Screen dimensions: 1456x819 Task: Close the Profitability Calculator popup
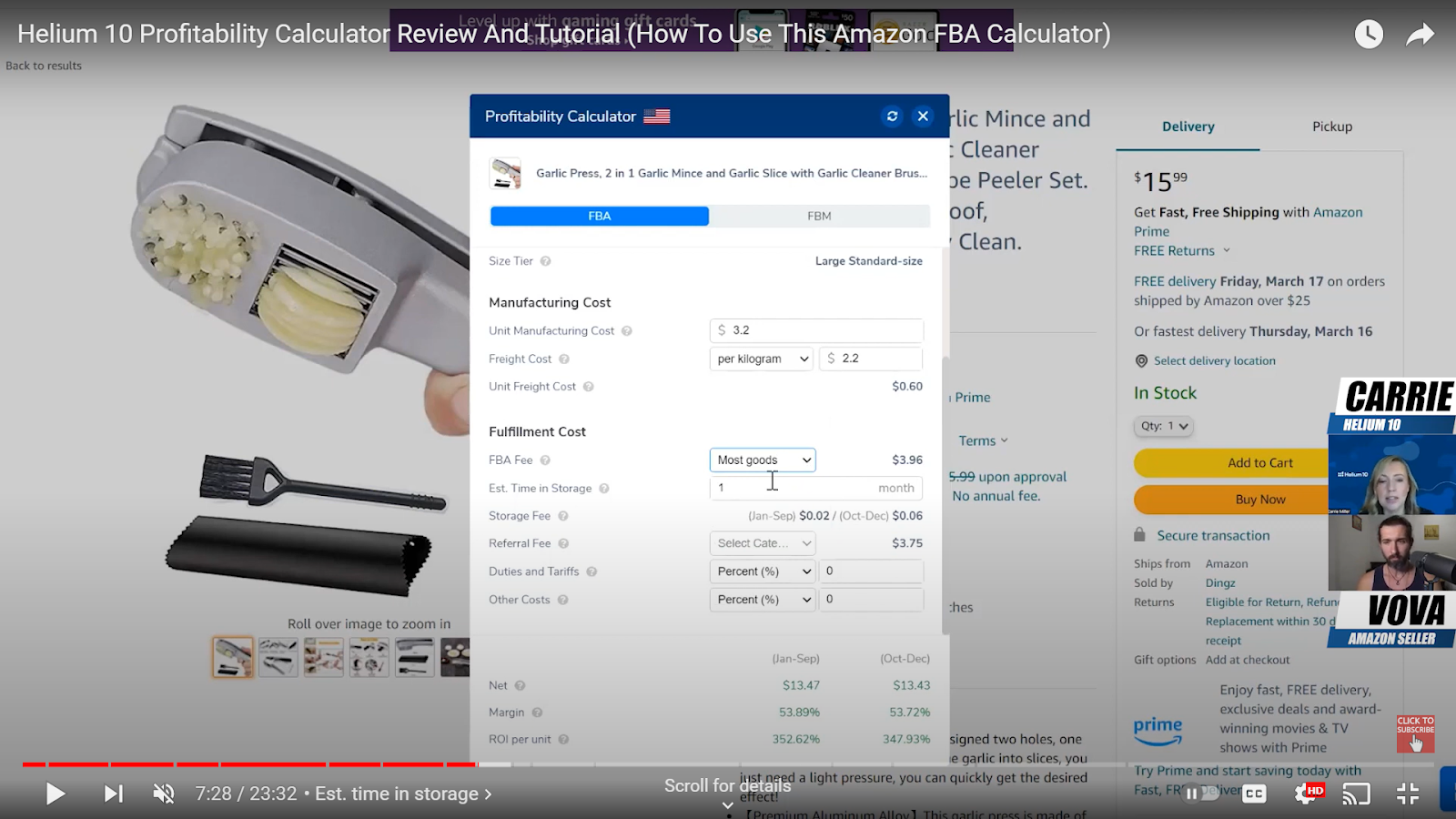pyautogui.click(x=923, y=116)
